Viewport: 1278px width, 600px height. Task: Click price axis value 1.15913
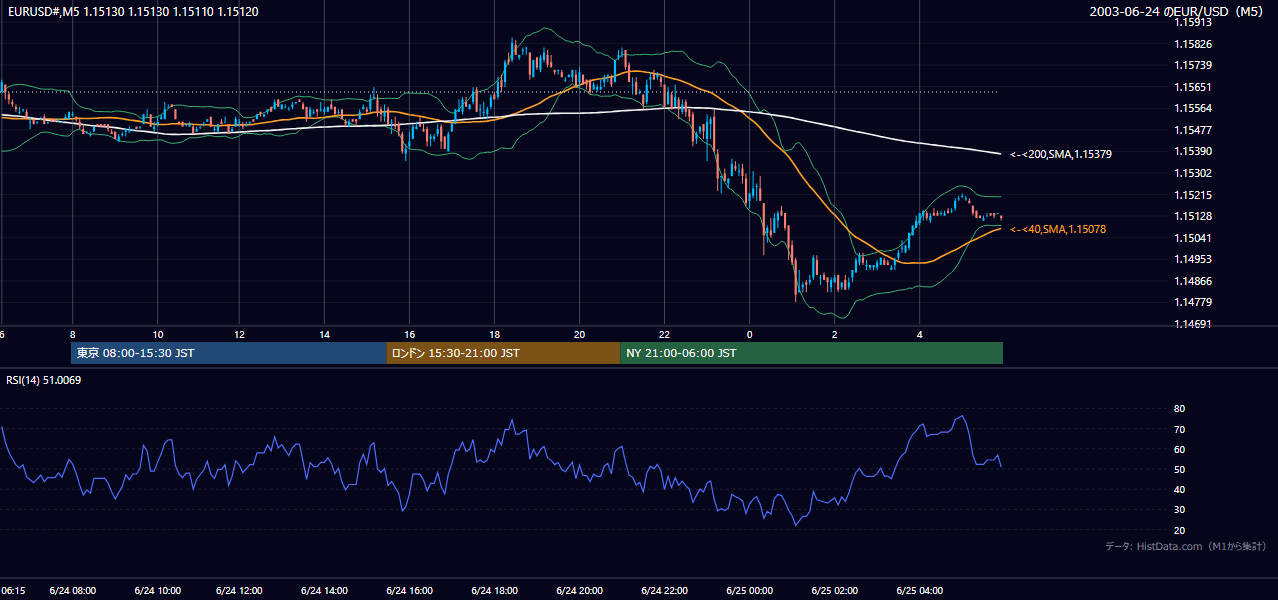[x=1193, y=22]
